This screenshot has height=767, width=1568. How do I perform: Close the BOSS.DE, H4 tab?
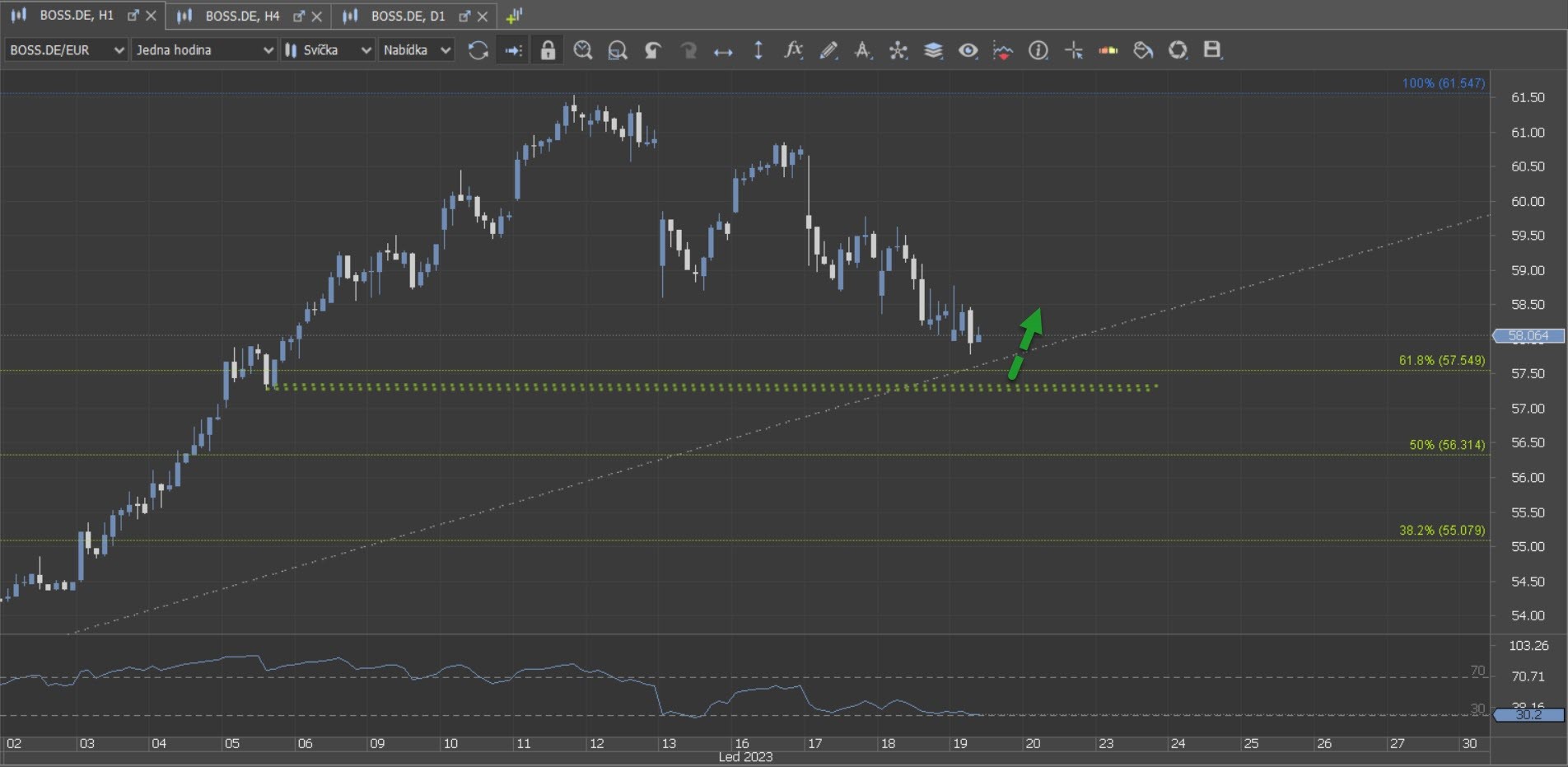click(316, 16)
